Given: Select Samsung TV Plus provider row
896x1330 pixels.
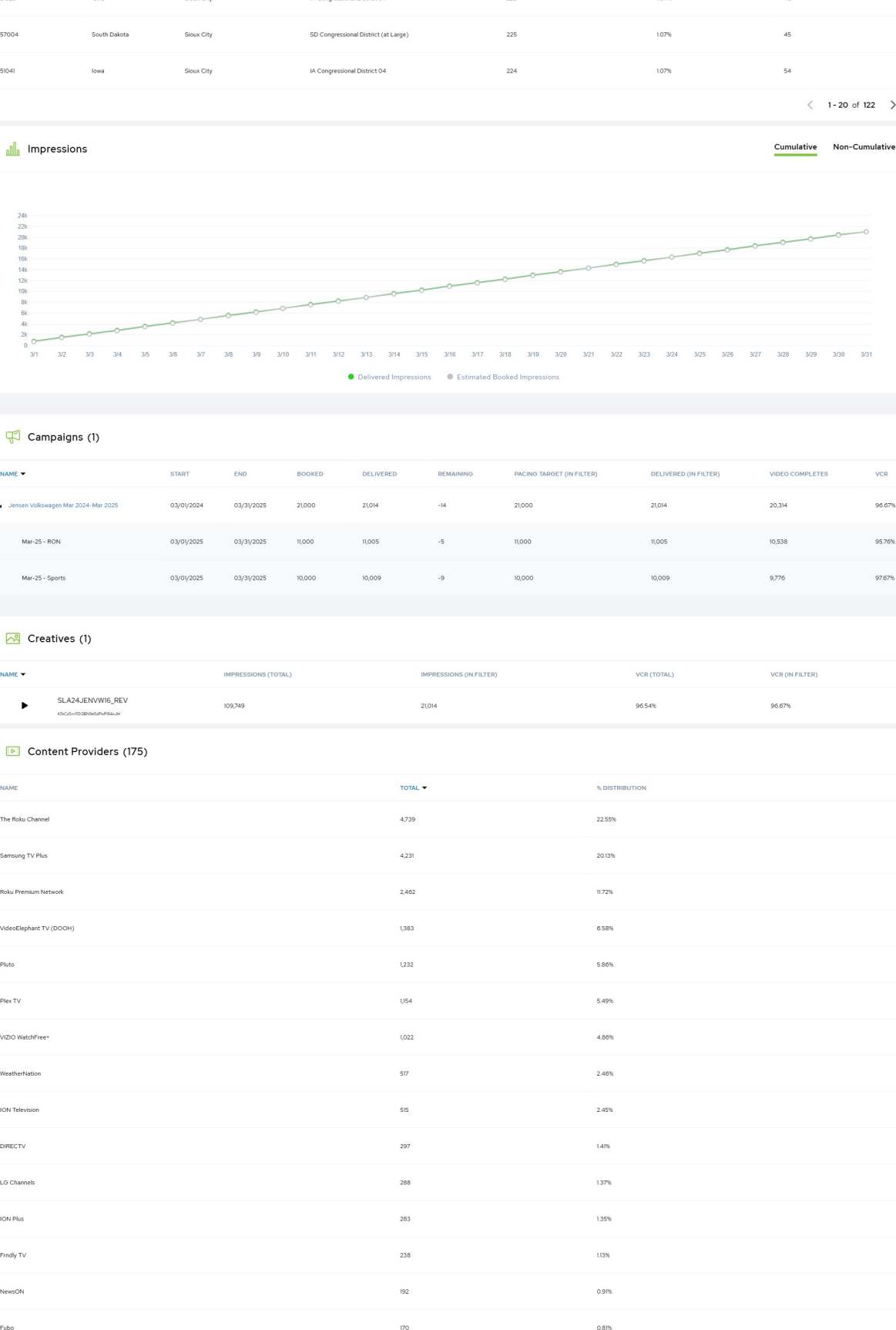Looking at the screenshot, I should (x=448, y=855).
